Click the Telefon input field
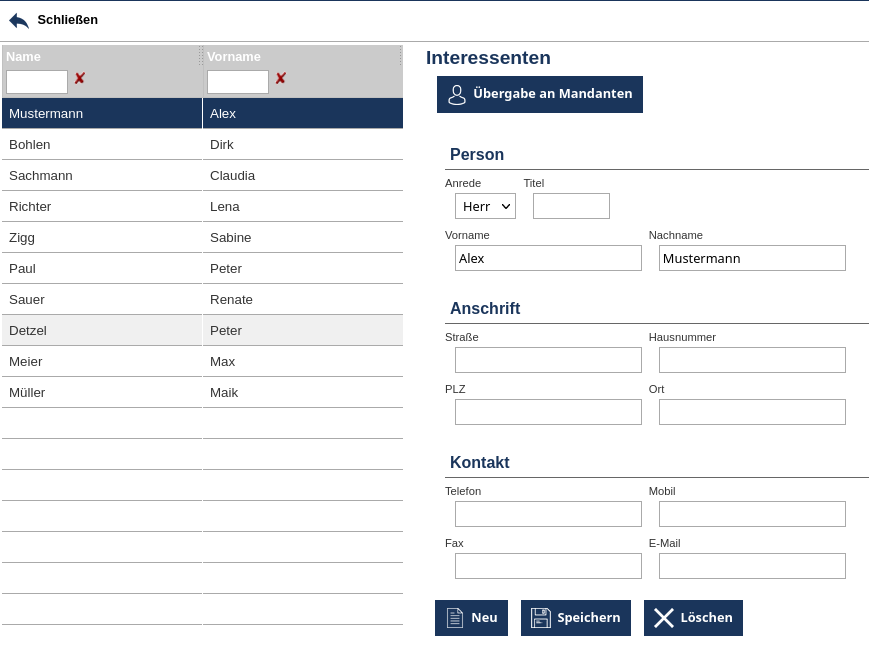Screen dimensions: 869x650 [x=548, y=514]
